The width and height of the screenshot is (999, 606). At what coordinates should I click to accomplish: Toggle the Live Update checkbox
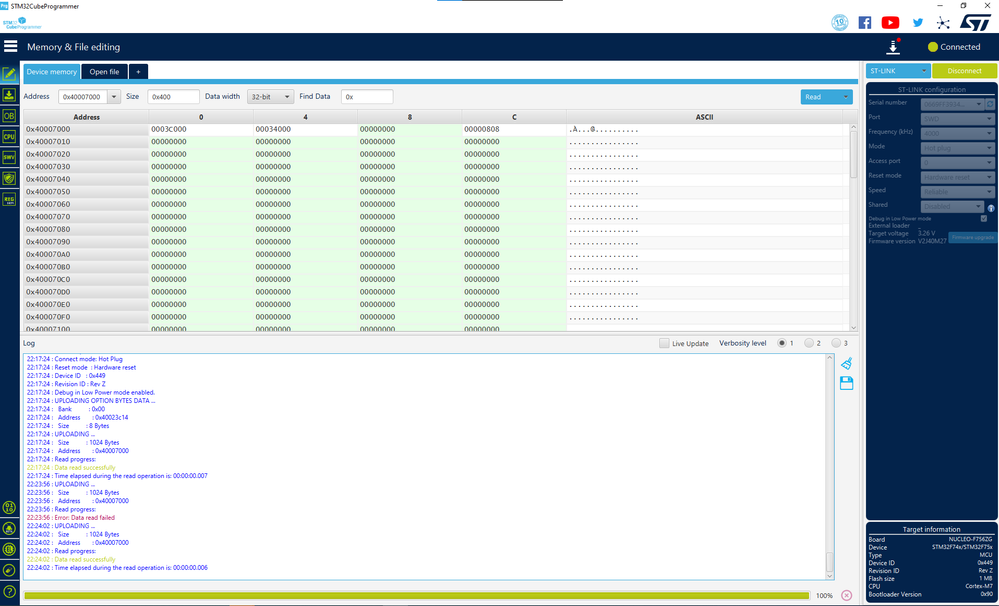[x=664, y=343]
